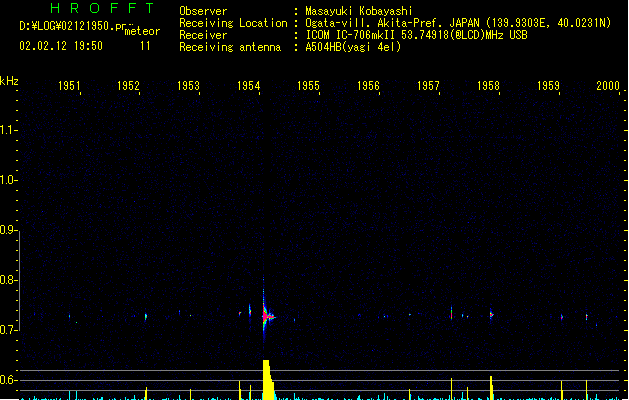Click the 1953 time axis marker
Screen dimensions: 629x400
(188, 85)
